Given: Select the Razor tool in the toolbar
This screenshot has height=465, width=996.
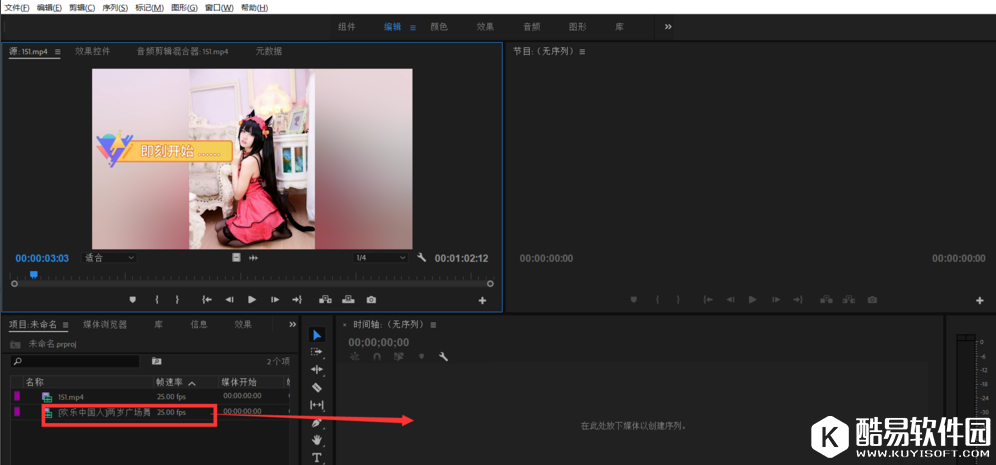Looking at the screenshot, I should tap(317, 387).
